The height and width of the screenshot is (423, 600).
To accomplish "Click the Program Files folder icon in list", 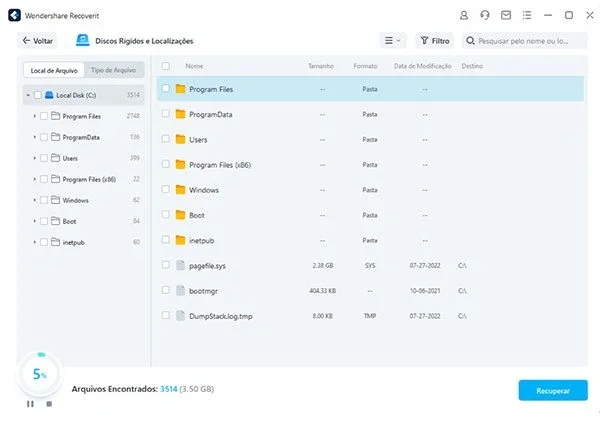I will tap(180, 89).
